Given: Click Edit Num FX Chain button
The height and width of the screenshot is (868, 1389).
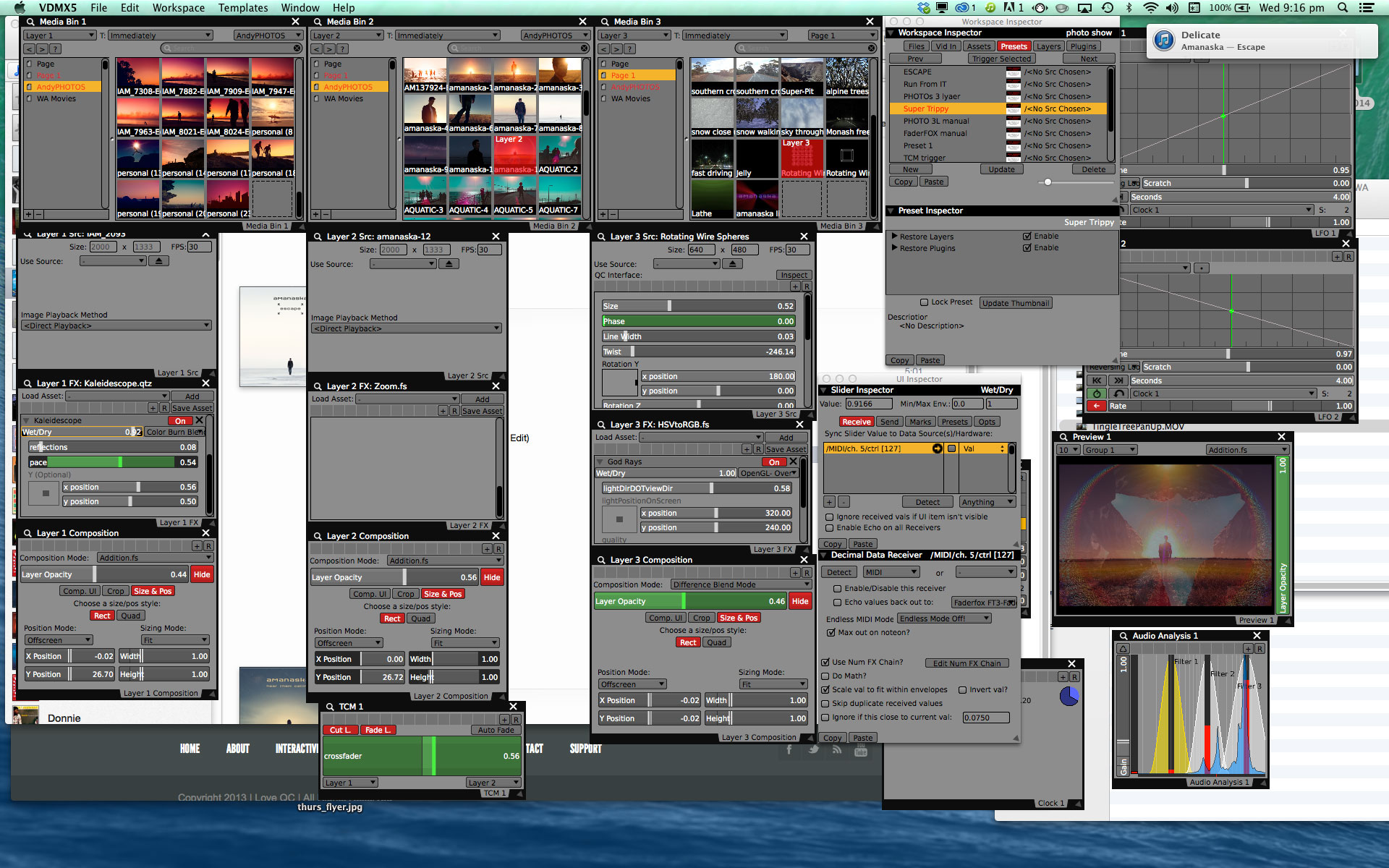Looking at the screenshot, I should 967,663.
